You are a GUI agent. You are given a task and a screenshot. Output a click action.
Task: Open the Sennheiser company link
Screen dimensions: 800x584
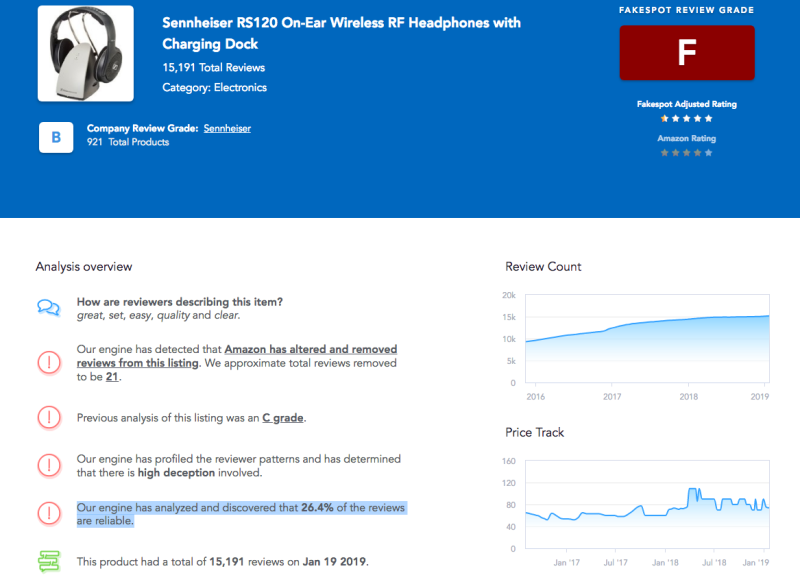(x=227, y=128)
